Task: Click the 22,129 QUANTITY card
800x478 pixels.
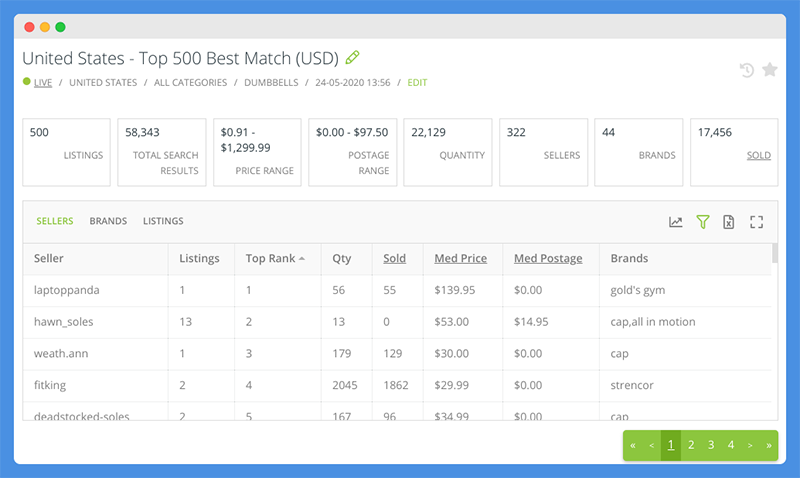Action: tap(448, 152)
